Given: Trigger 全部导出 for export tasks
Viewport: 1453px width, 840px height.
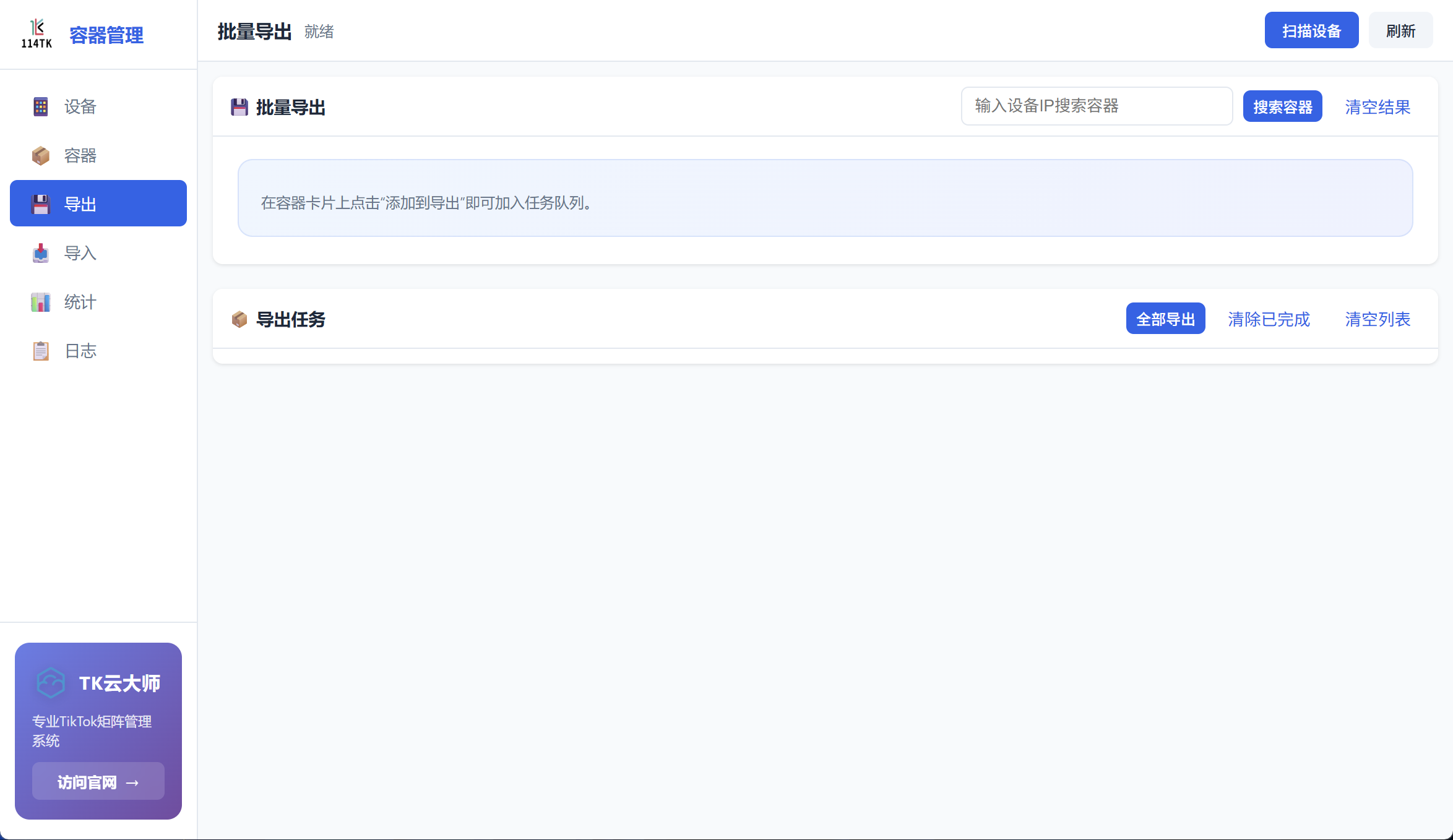Looking at the screenshot, I should tap(1165, 318).
